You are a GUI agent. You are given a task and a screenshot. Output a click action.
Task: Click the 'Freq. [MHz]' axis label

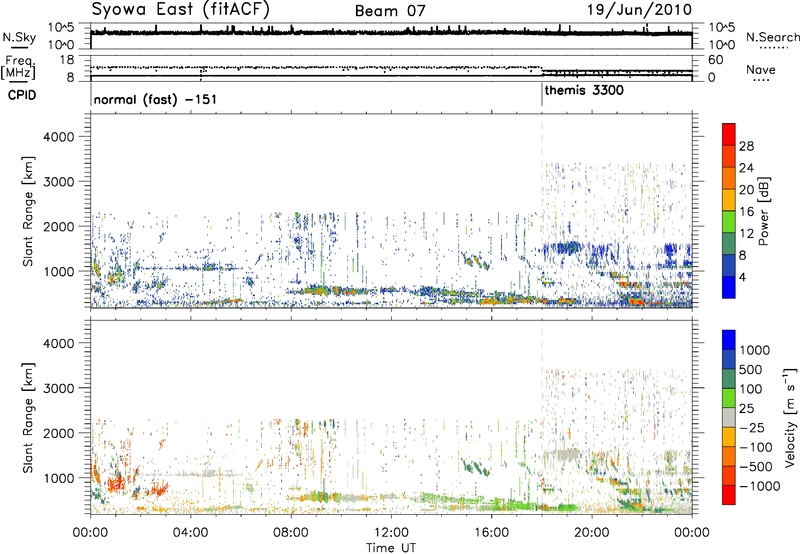(19, 67)
